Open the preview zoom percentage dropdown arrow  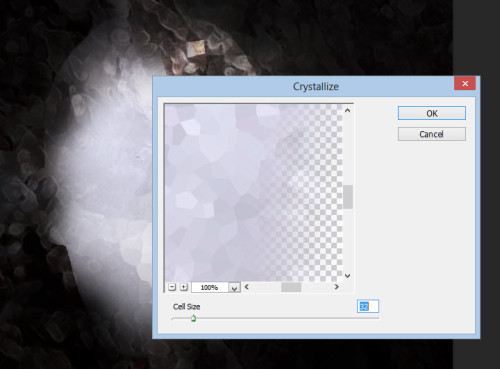click(234, 288)
